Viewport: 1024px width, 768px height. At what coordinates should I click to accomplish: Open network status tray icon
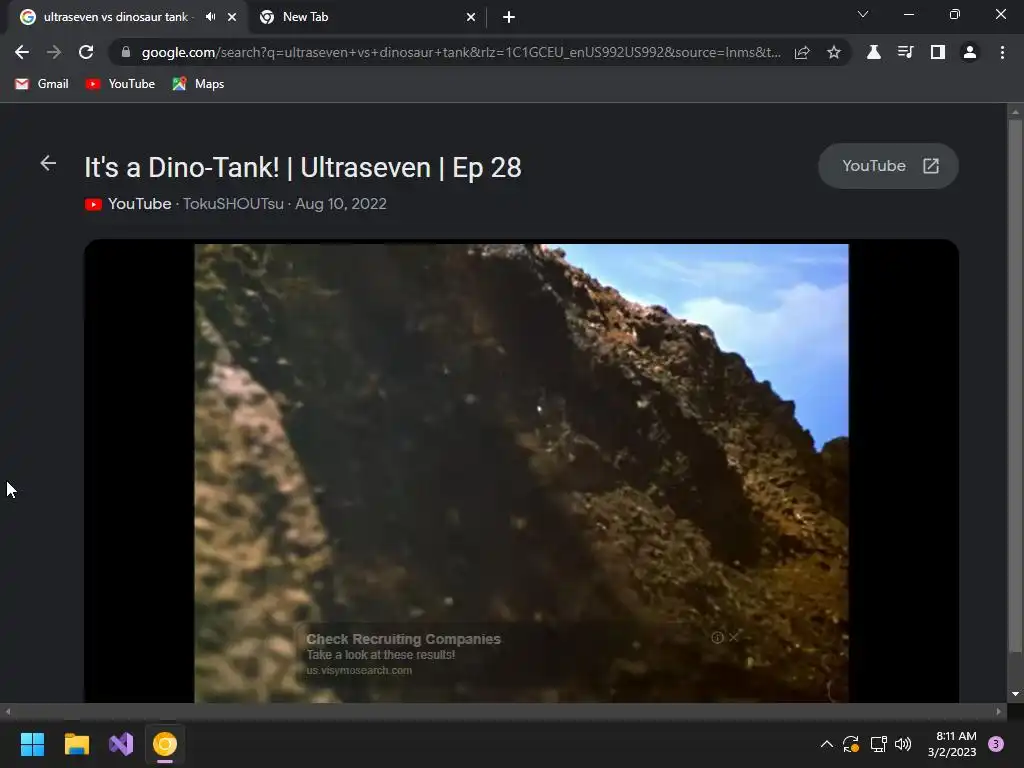coord(878,744)
